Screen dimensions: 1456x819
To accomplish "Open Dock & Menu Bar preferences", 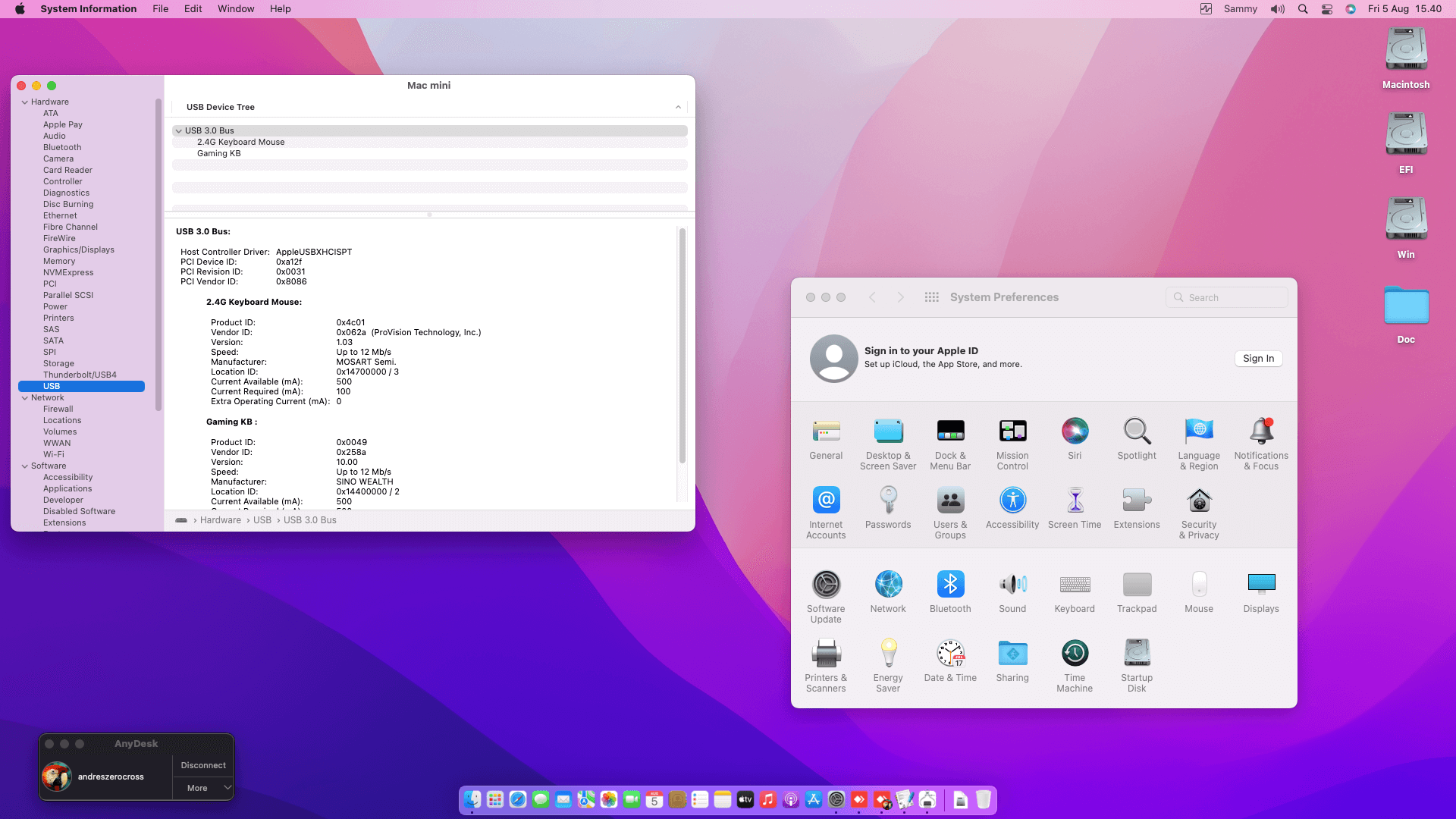I will [x=950, y=431].
